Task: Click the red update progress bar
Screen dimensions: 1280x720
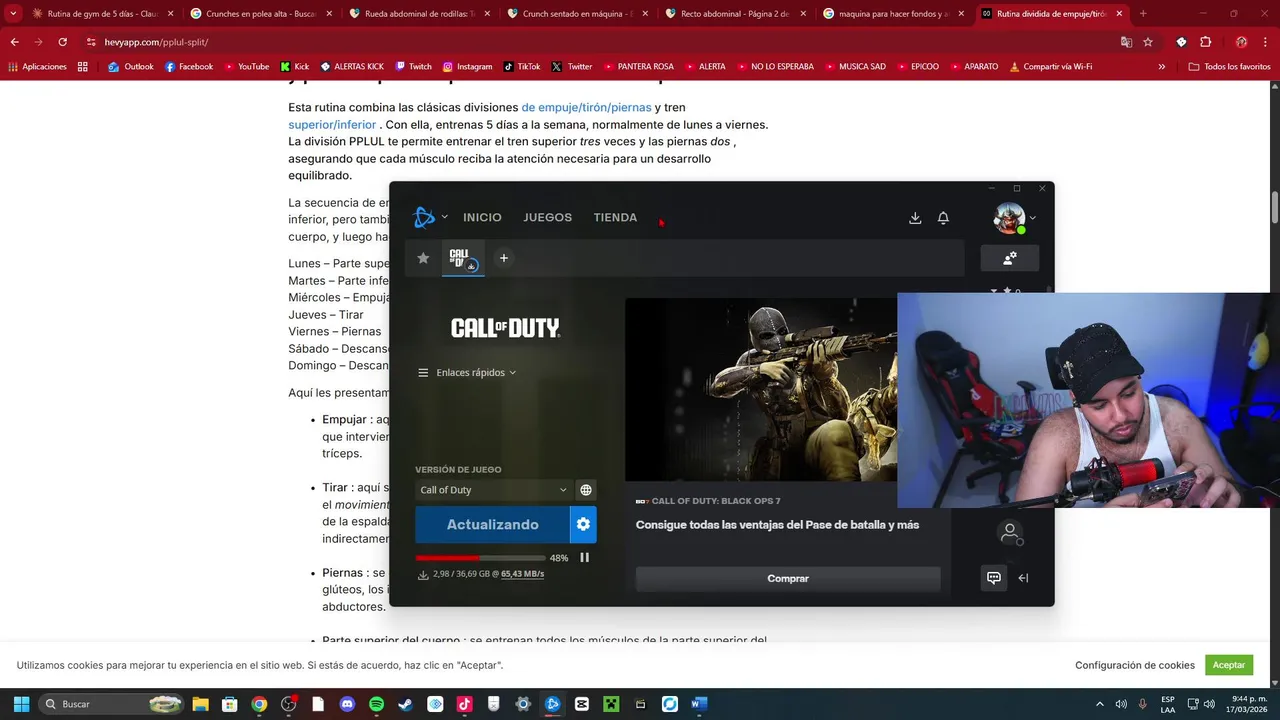Action: point(479,558)
